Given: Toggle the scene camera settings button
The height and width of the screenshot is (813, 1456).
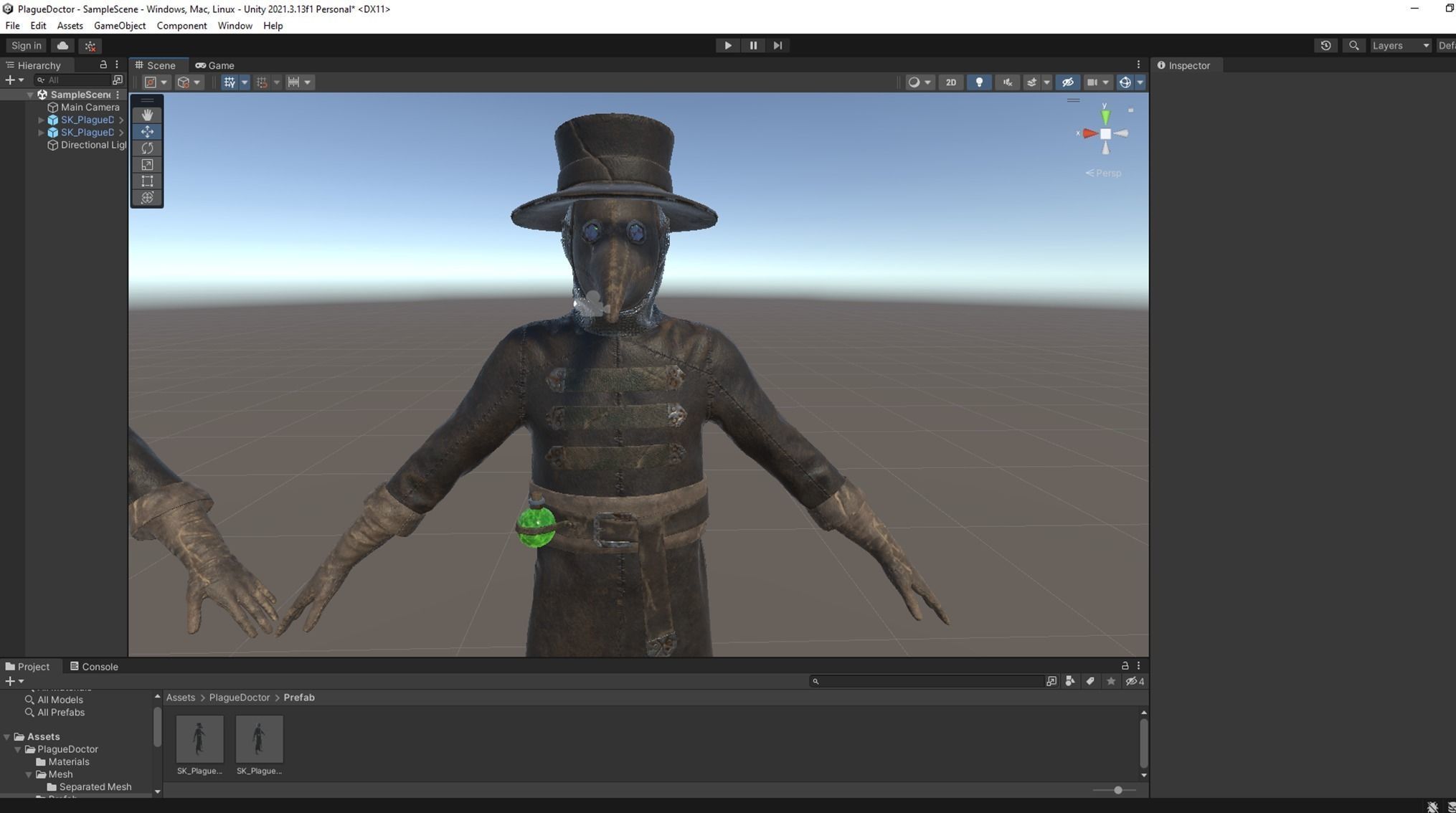Looking at the screenshot, I should click(1092, 82).
